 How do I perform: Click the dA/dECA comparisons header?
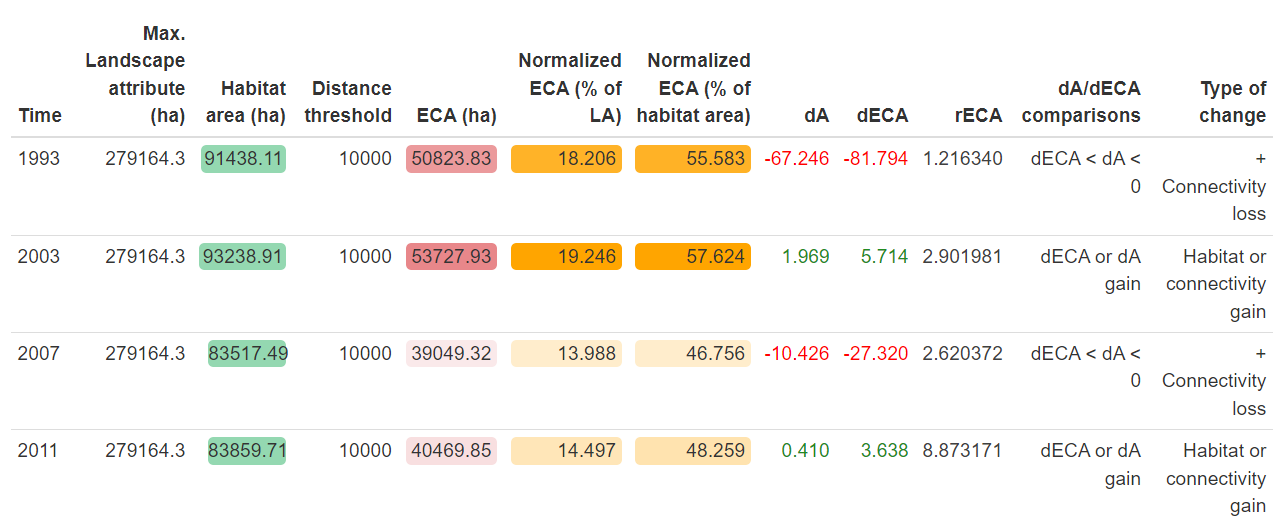click(1081, 102)
